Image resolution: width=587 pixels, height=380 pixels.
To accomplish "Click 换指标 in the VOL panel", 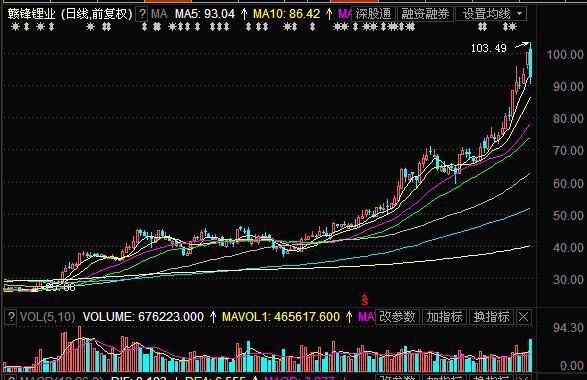I will coord(492,317).
